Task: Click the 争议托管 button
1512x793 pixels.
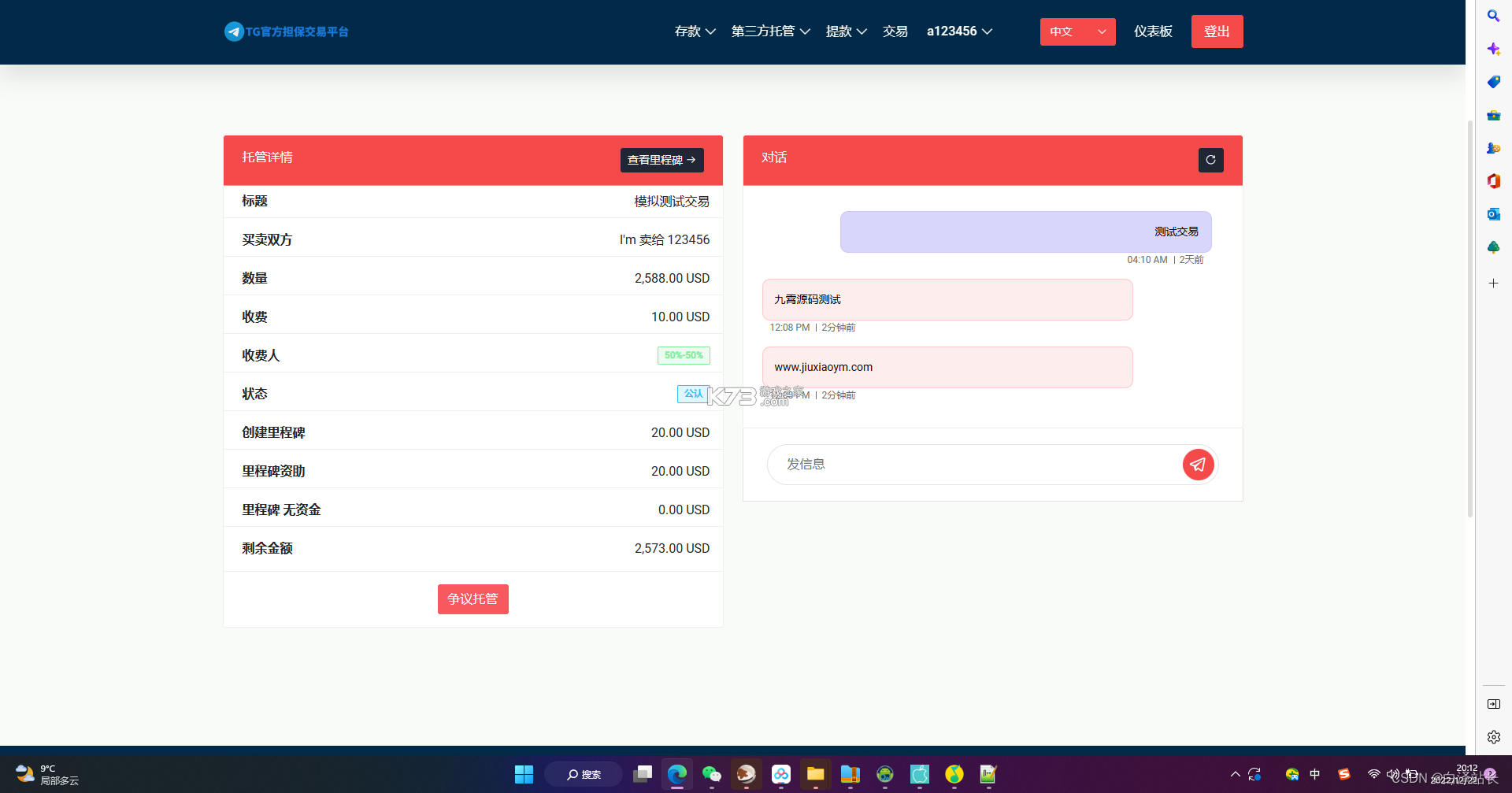Action: tap(472, 599)
